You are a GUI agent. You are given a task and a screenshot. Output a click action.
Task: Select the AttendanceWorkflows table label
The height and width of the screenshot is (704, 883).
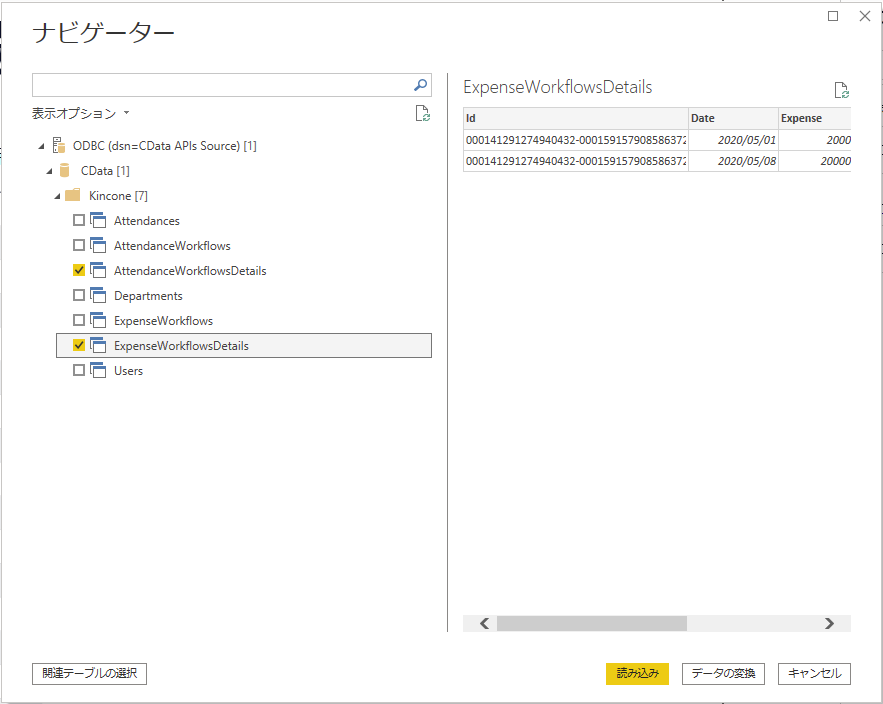[172, 246]
